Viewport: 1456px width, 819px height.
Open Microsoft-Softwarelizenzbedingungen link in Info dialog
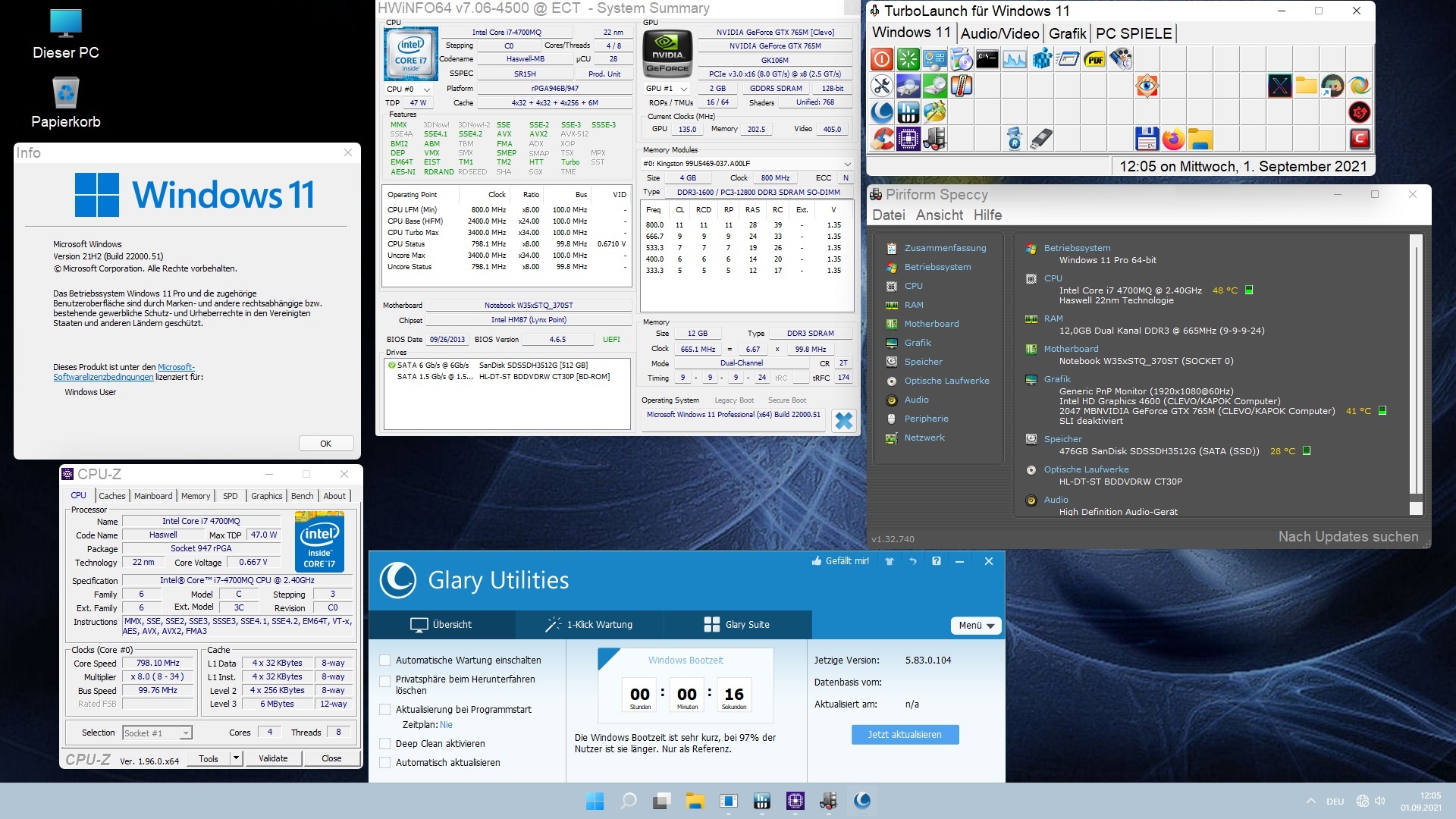pyautogui.click(x=103, y=377)
